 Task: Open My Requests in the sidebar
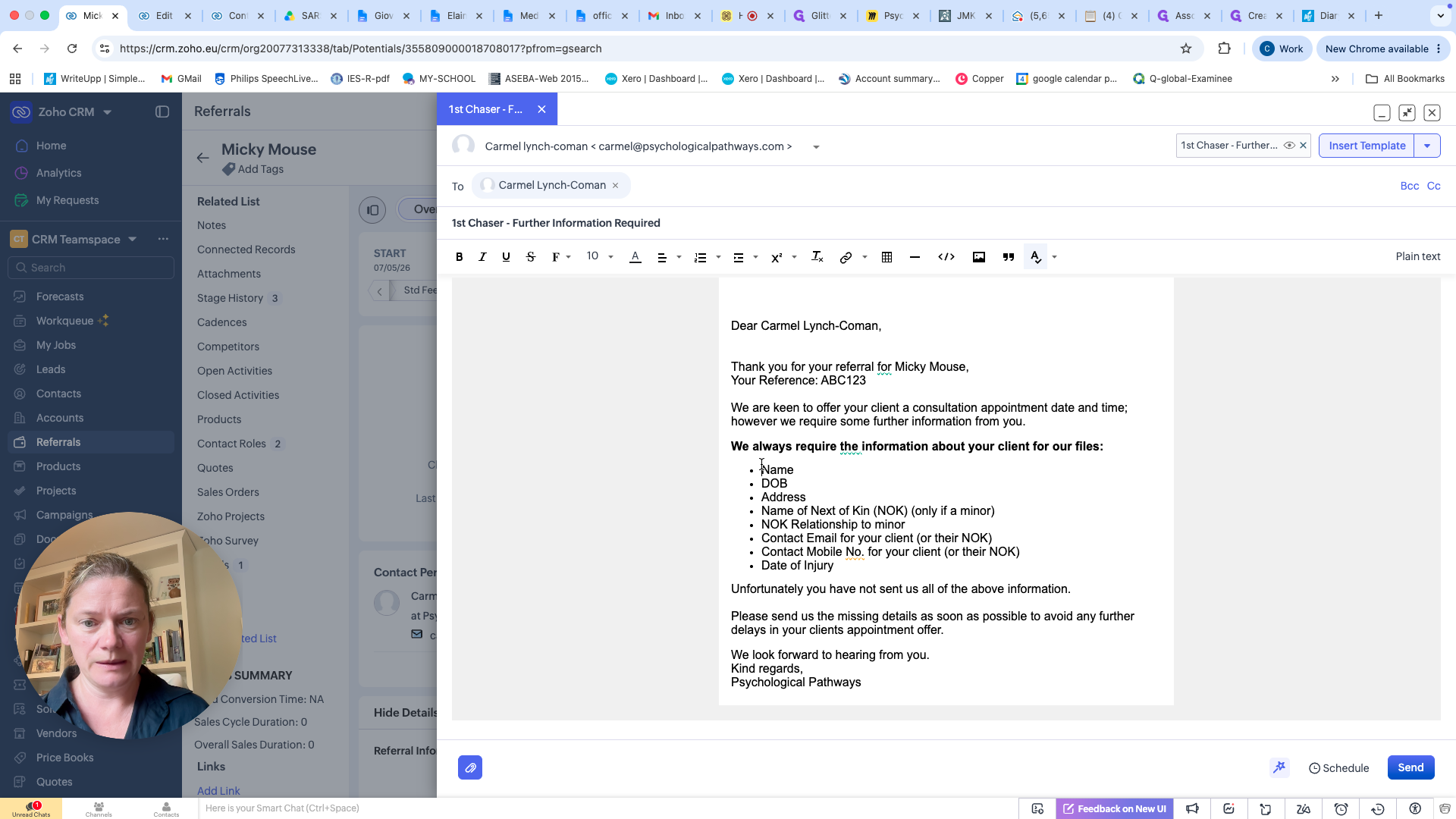point(67,200)
